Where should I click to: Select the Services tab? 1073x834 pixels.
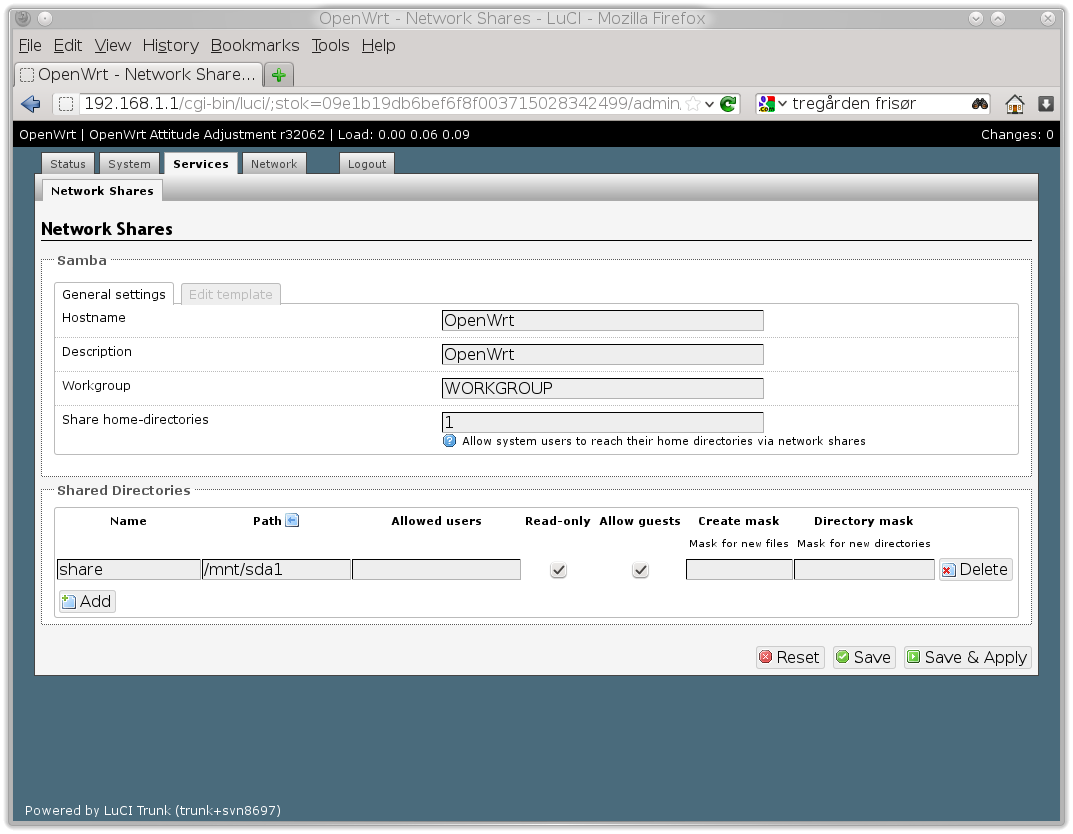pos(201,164)
